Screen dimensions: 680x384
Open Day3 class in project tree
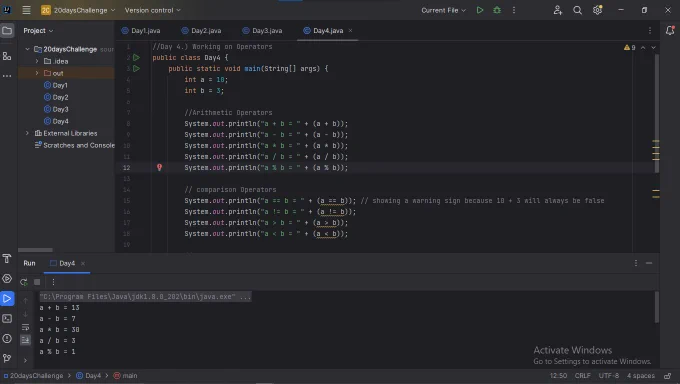56,109
